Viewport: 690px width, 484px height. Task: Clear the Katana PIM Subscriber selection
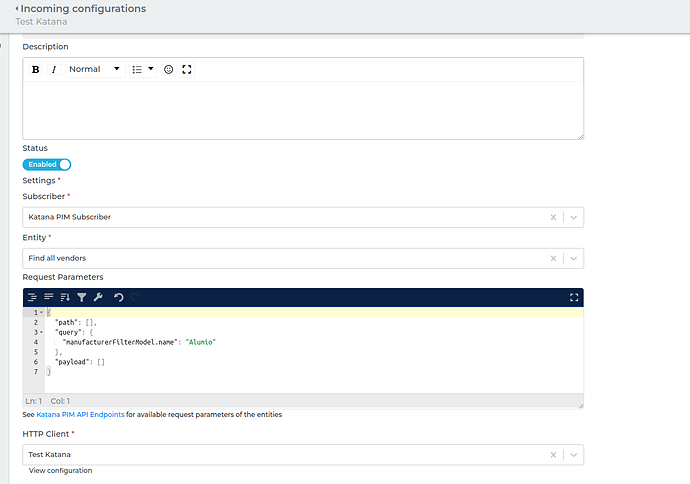(x=553, y=217)
